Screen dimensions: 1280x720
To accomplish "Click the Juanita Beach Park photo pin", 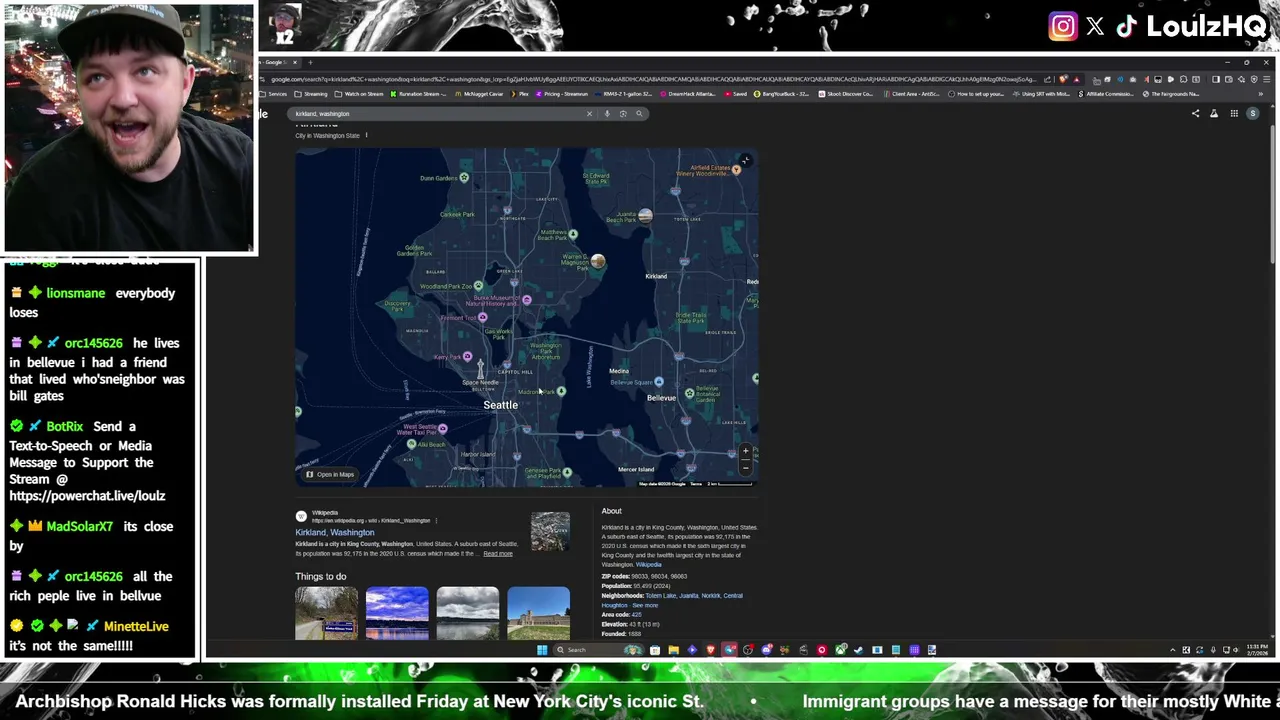I will click(x=645, y=215).
